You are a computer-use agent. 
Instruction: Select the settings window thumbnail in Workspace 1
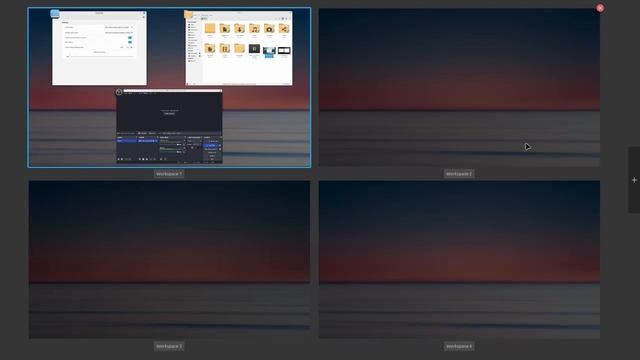(x=99, y=48)
